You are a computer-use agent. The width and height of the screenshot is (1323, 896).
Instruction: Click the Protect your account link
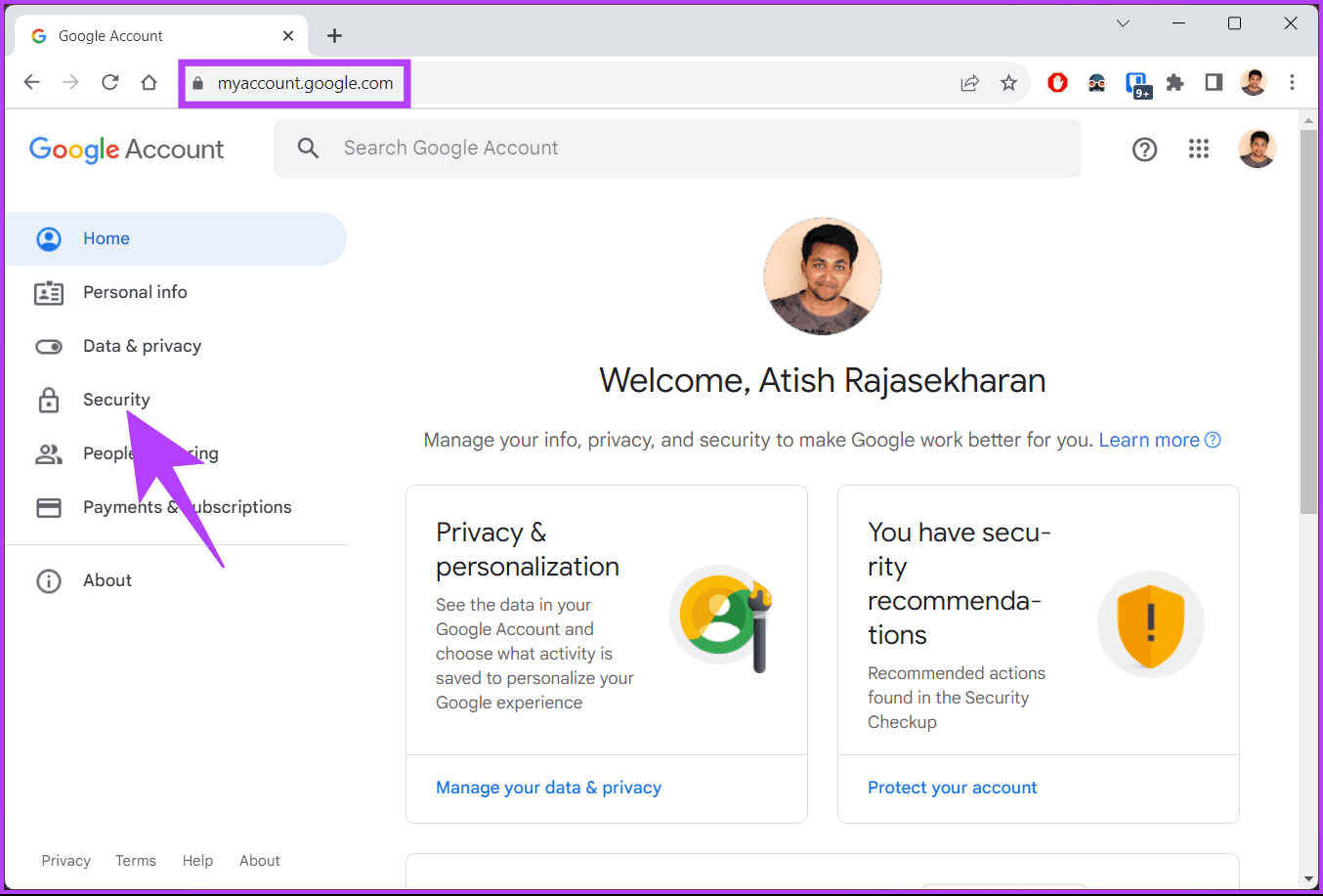[x=952, y=788]
